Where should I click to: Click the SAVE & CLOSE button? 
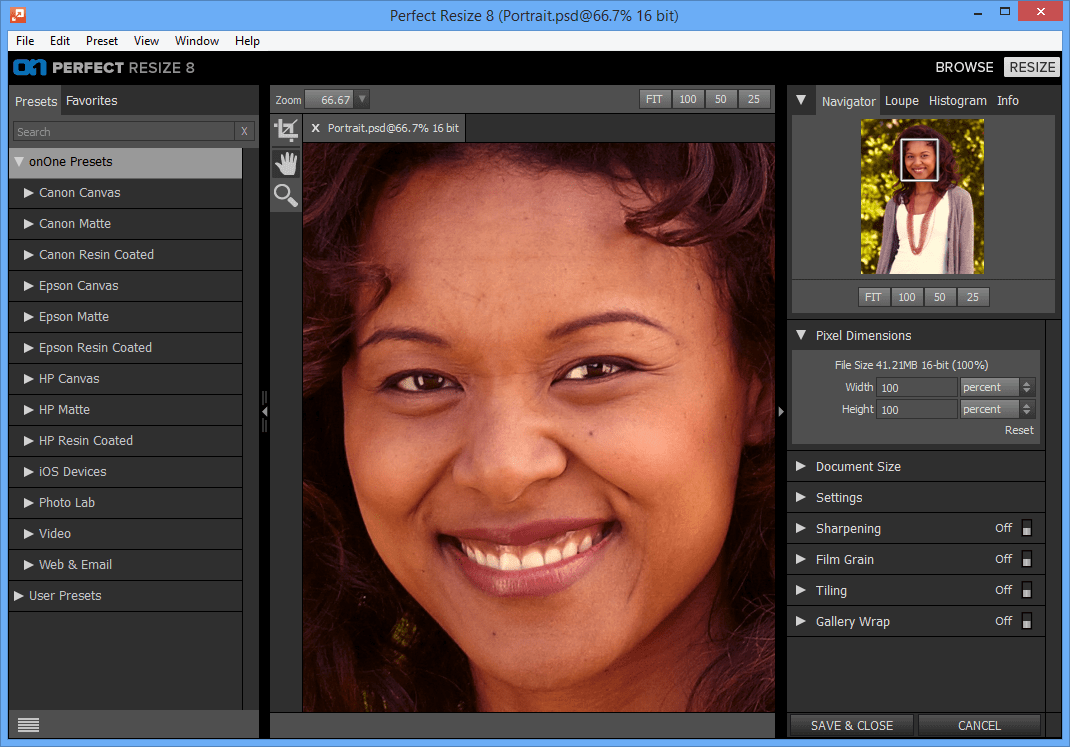point(852,725)
